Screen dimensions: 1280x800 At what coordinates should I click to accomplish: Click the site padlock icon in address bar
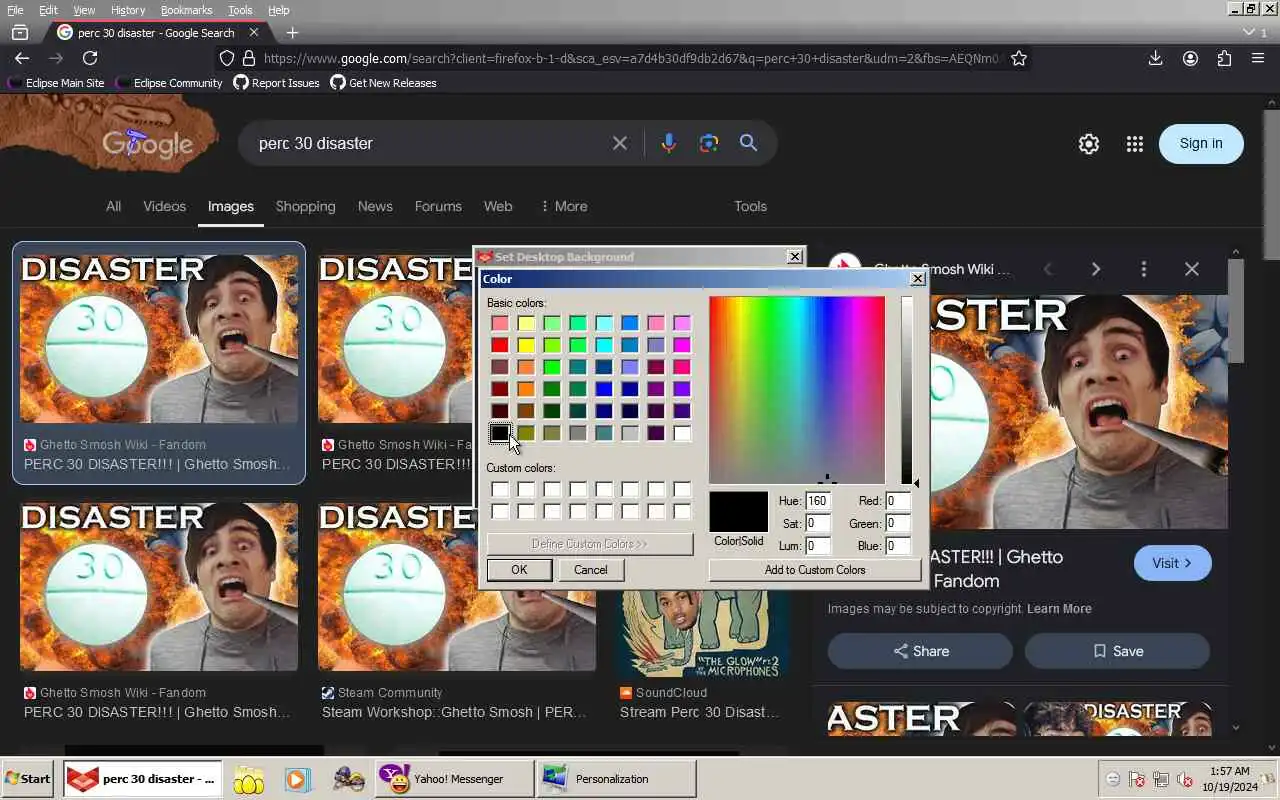point(250,59)
